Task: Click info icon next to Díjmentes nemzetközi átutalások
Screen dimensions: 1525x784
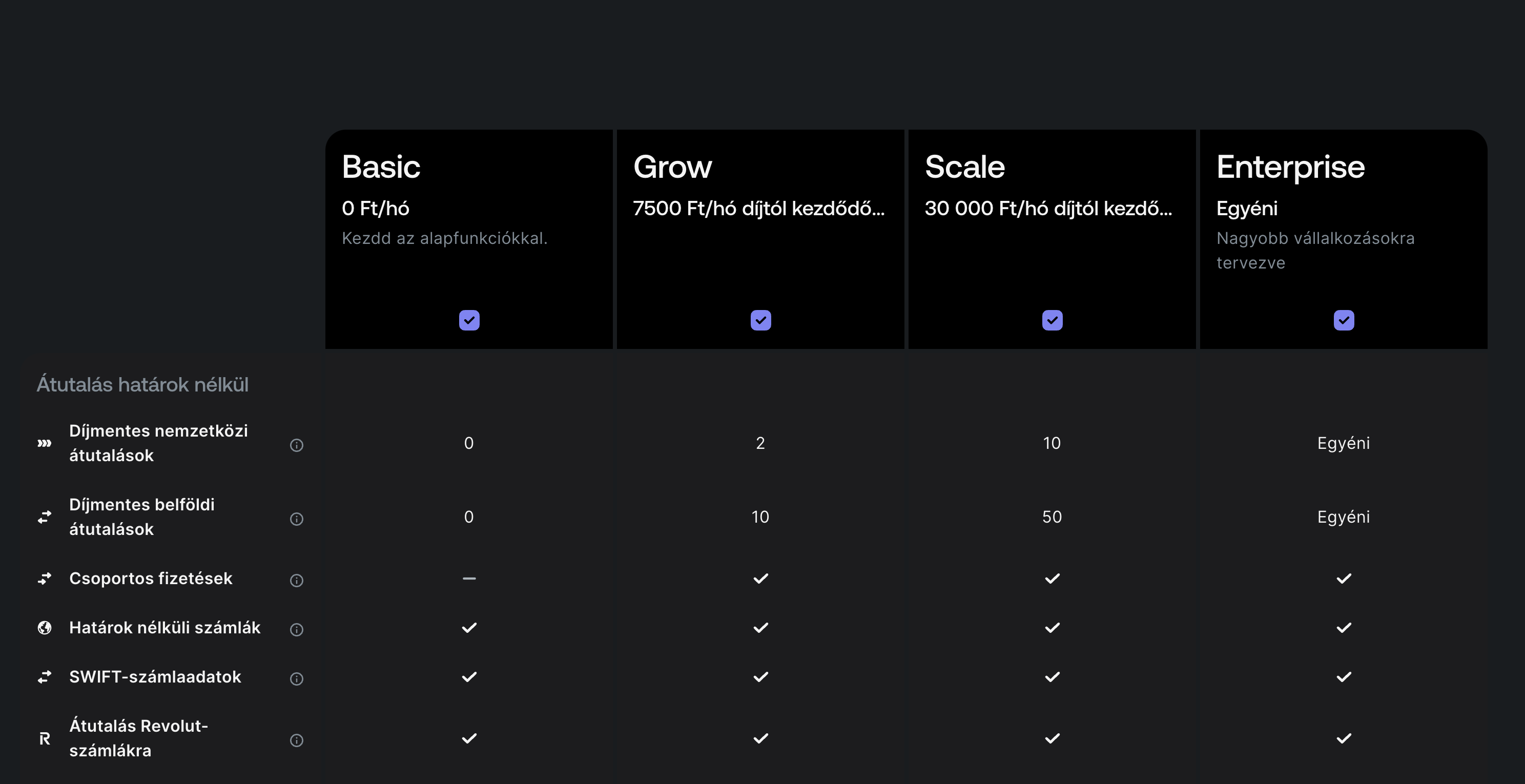Action: tap(297, 444)
